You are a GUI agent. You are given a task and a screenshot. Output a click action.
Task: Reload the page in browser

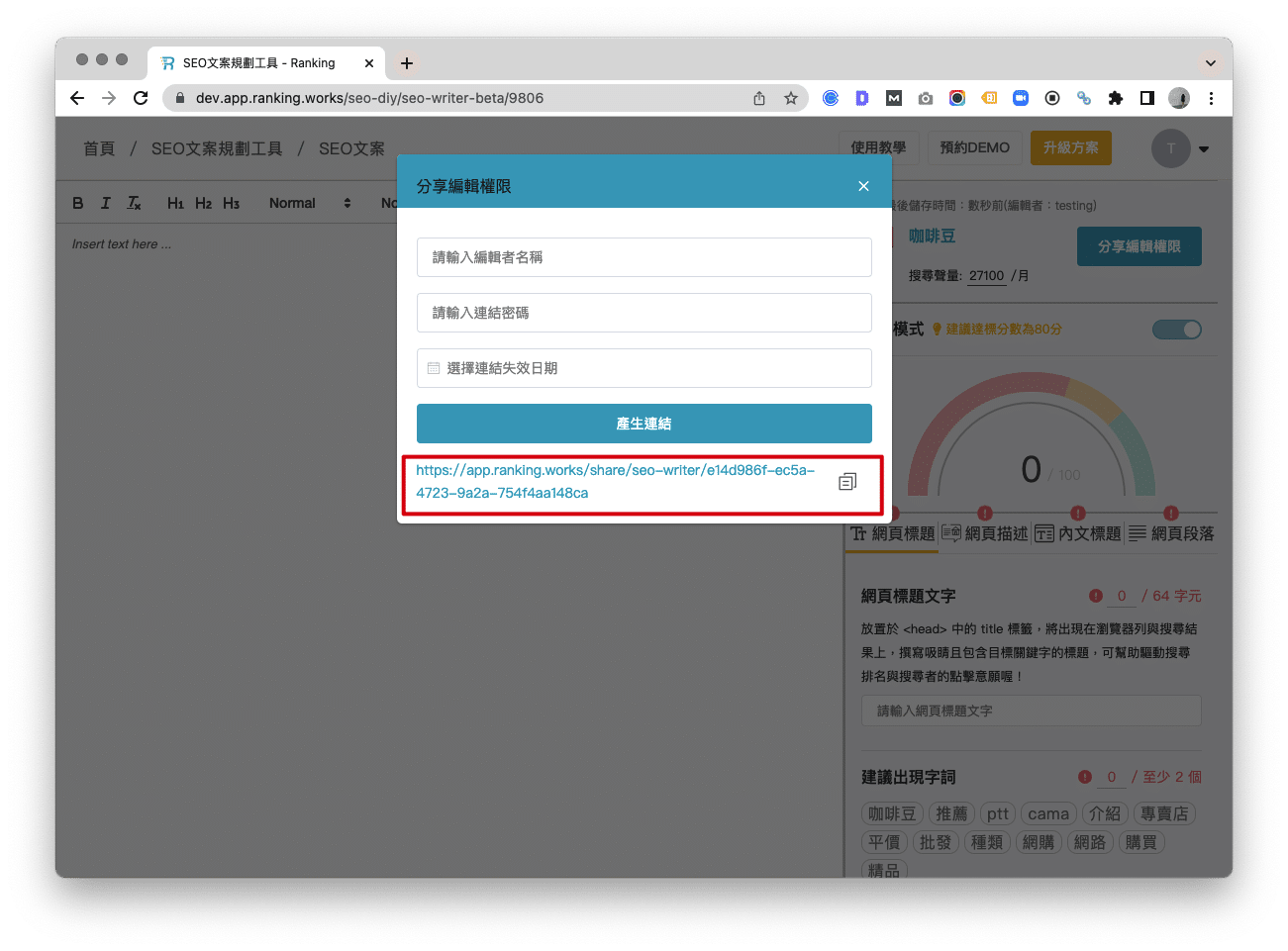141,98
